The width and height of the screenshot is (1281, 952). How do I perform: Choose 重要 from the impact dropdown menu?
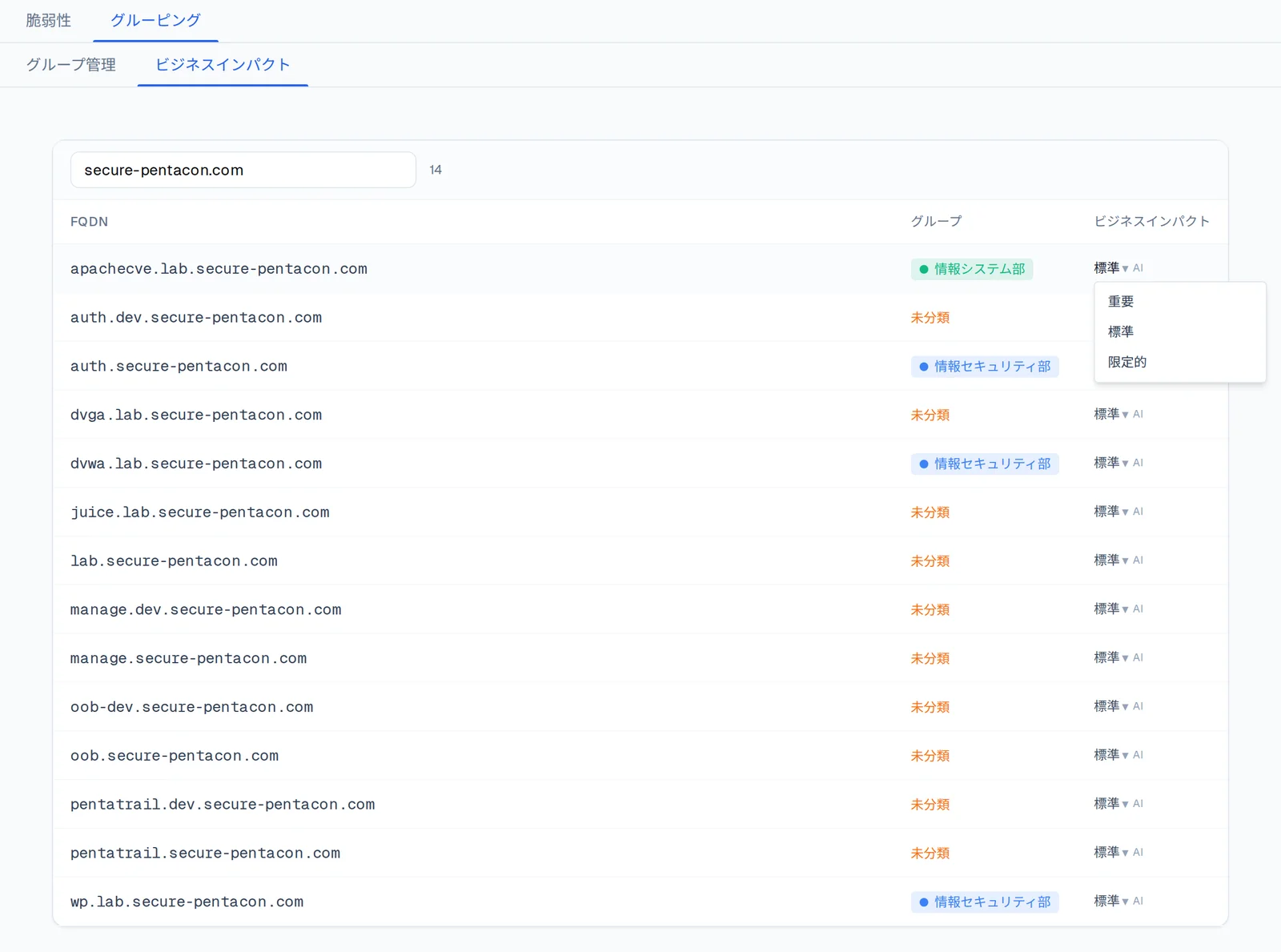click(1179, 301)
